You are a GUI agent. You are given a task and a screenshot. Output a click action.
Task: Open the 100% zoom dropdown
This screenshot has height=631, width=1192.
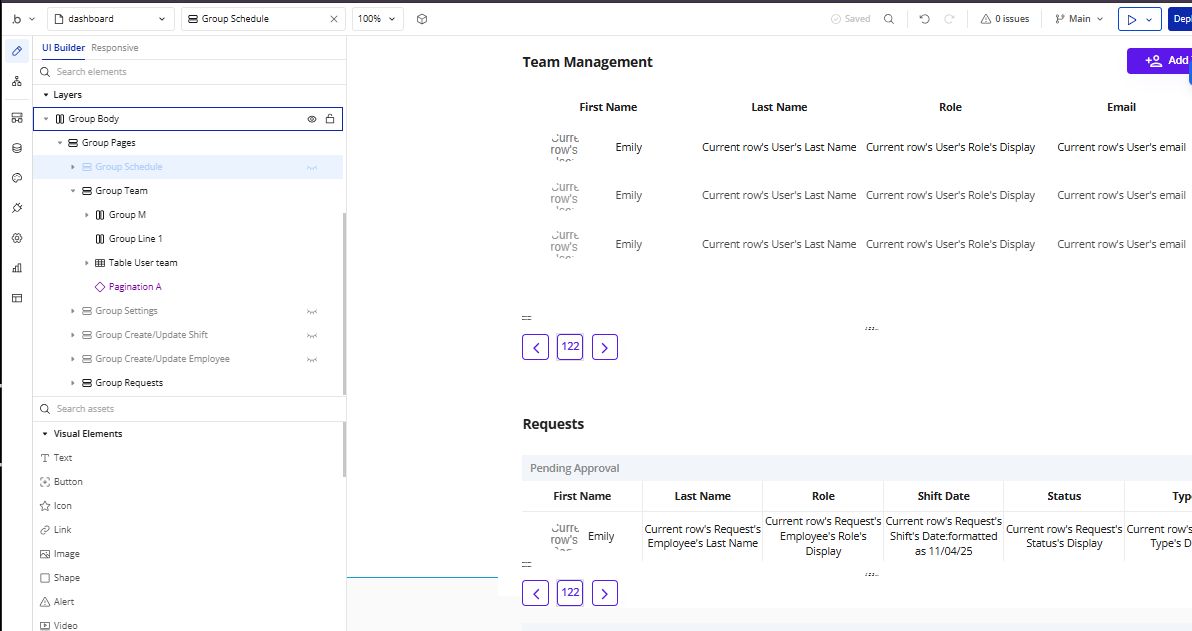378,19
